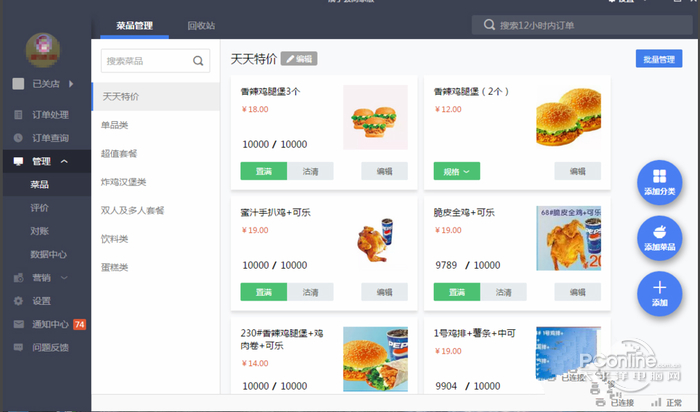Click 沽清 for 蜜汁手扒鸡+可乐
This screenshot has width=700, height=412.
[310, 292]
